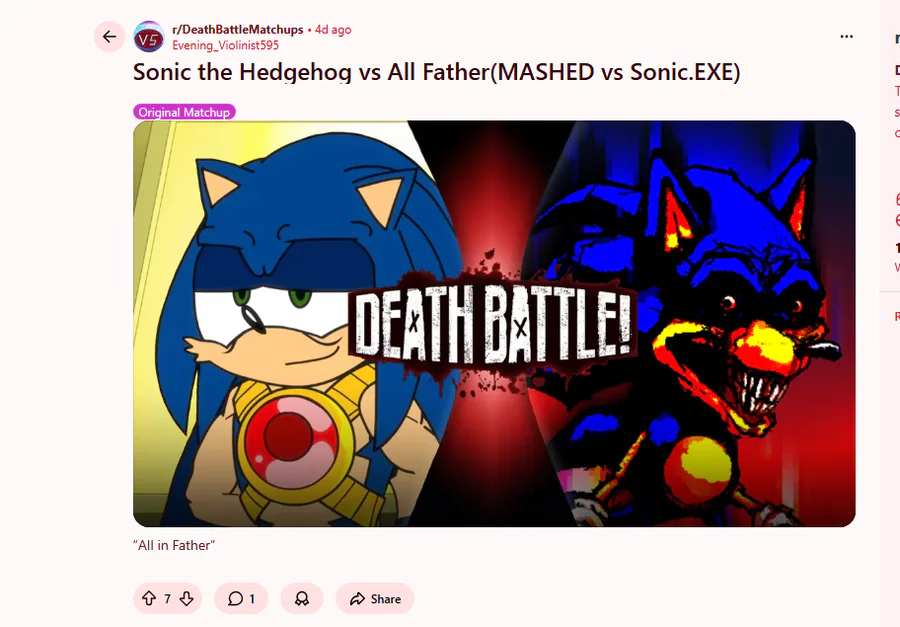Filter by the Original Matchup flair tag
900x627 pixels.
[x=184, y=112]
